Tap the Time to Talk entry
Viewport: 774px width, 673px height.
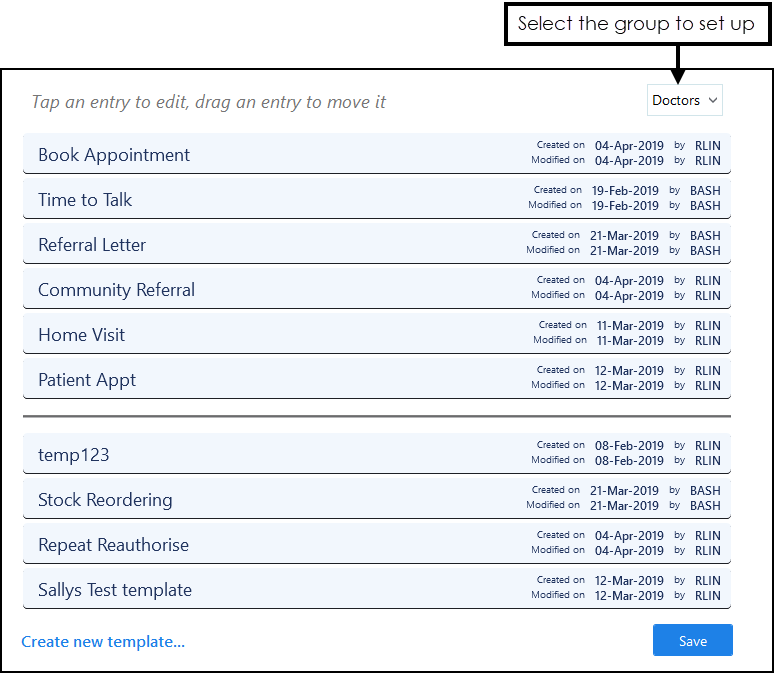pyautogui.click(x=377, y=198)
